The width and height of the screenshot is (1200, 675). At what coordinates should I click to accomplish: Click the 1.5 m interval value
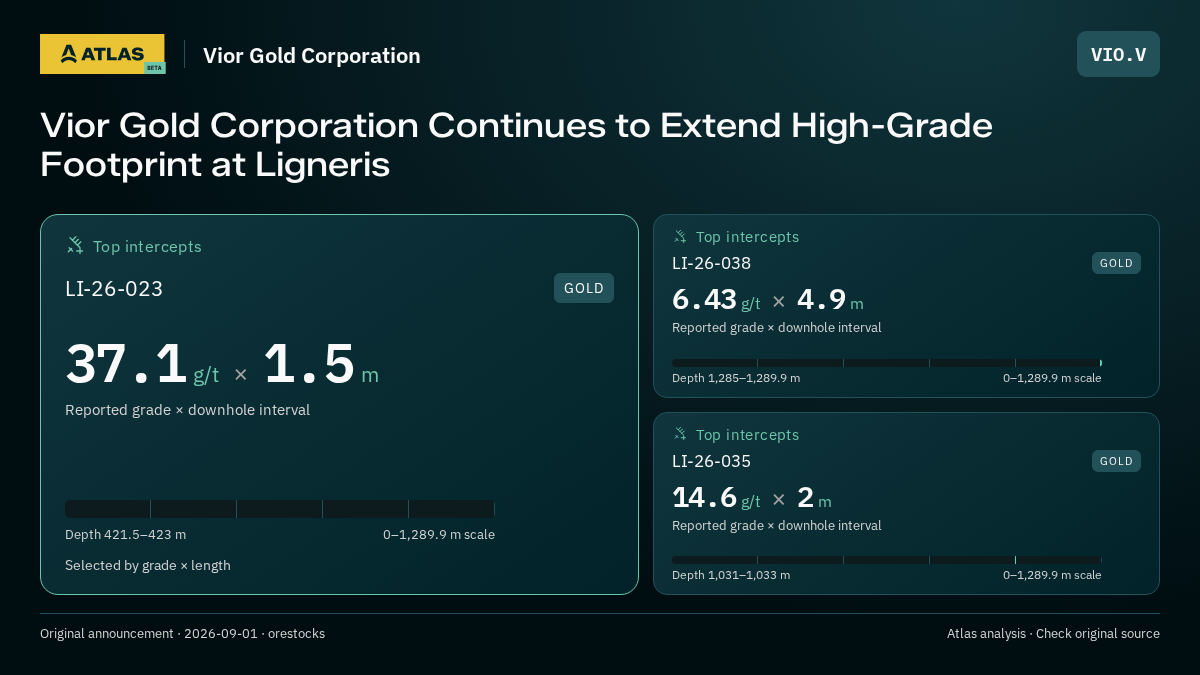[x=321, y=364]
